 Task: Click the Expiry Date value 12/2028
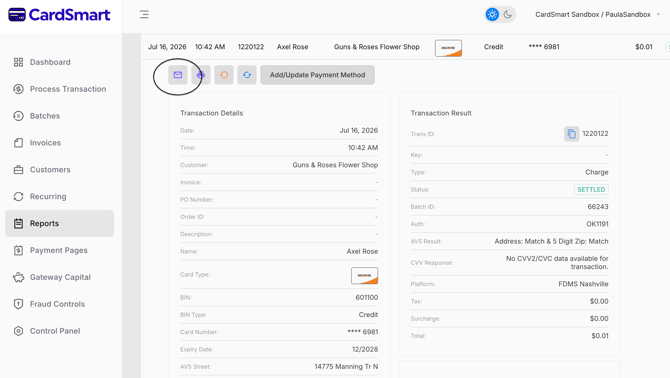365,349
